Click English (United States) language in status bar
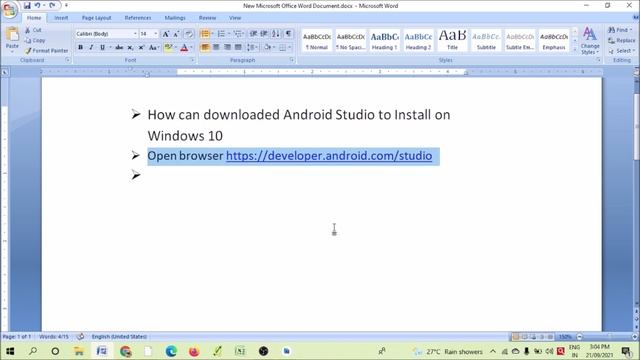 tap(119, 336)
